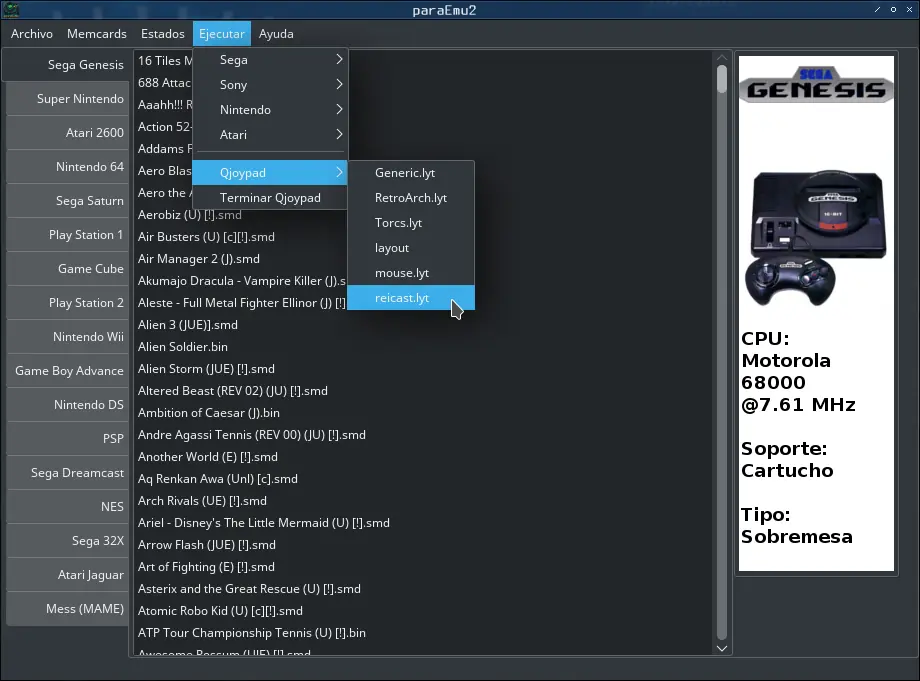Viewport: 920px width, 681px height.
Task: Switch to Sega Dreamcast tab
Action: (x=68, y=473)
